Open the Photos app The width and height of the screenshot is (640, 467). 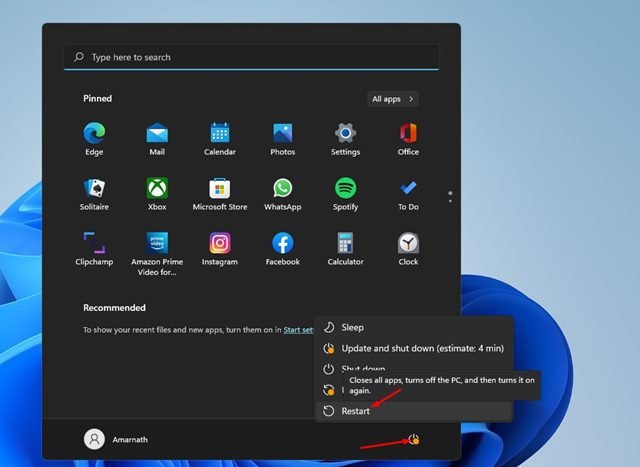[x=282, y=139]
